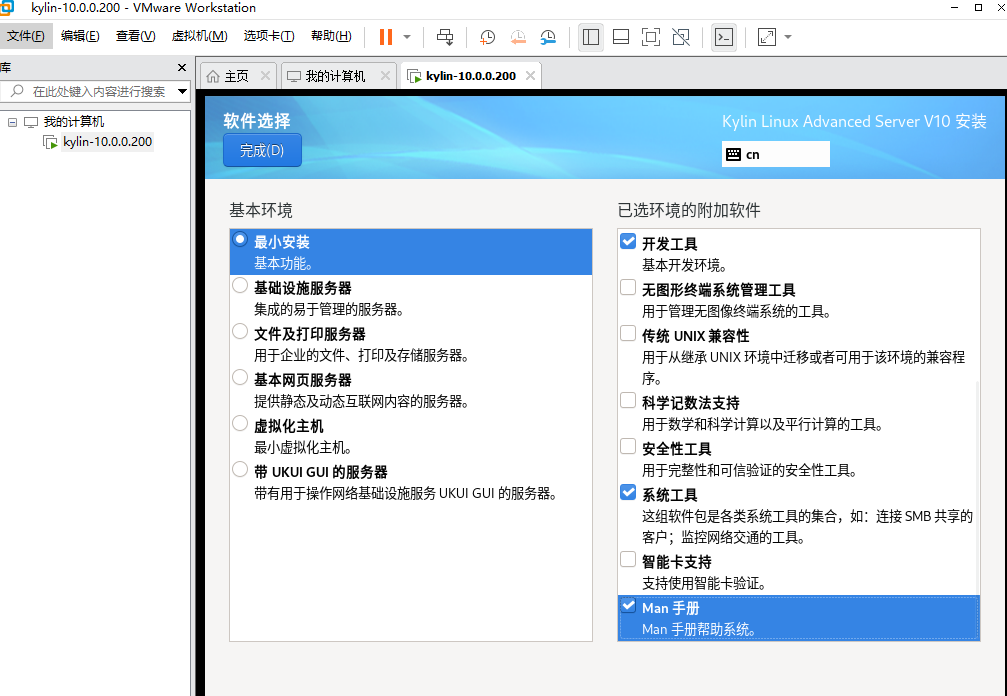This screenshot has height=696, width=1007.
Task: Select 我的计算机 in the library tree
Action: click(73, 121)
